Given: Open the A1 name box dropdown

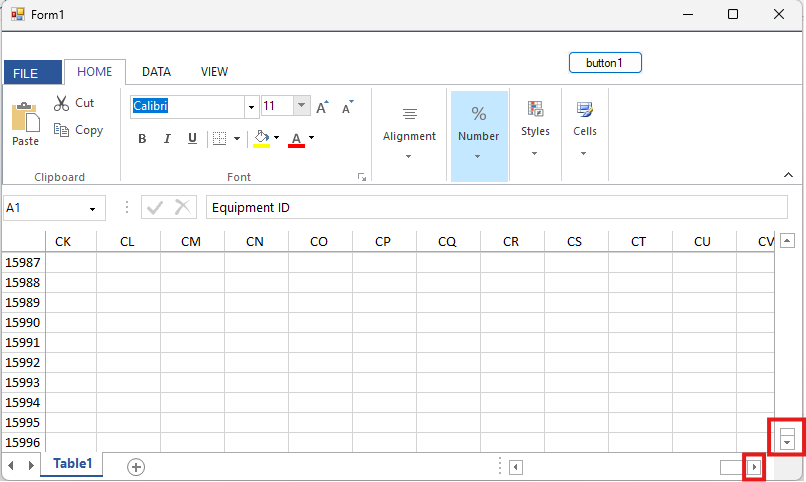Looking at the screenshot, I should tap(93, 209).
